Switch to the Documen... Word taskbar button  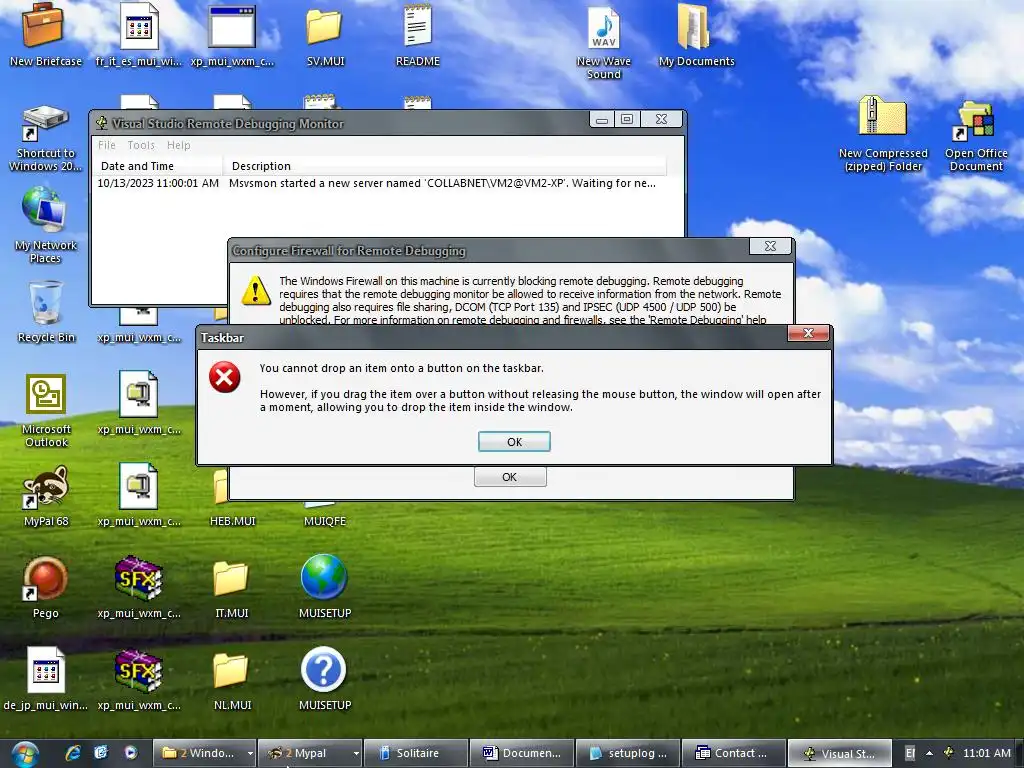coord(522,753)
